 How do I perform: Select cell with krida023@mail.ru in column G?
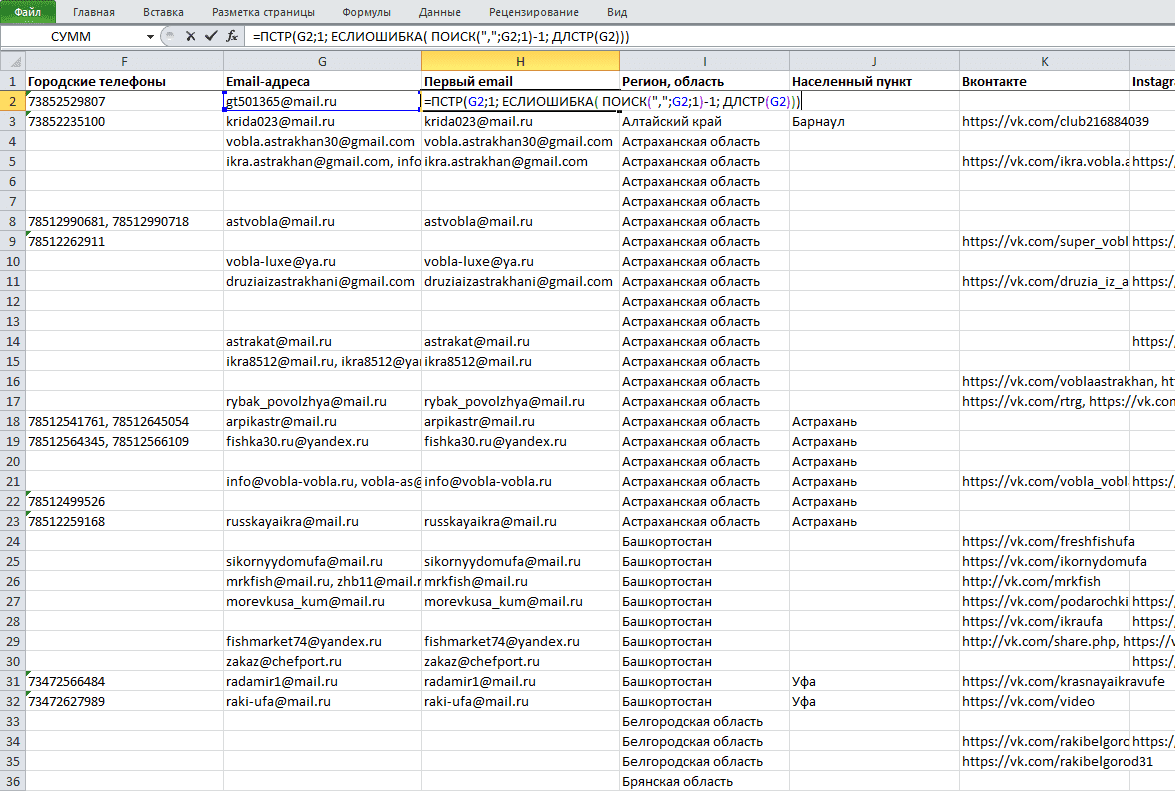coord(322,121)
